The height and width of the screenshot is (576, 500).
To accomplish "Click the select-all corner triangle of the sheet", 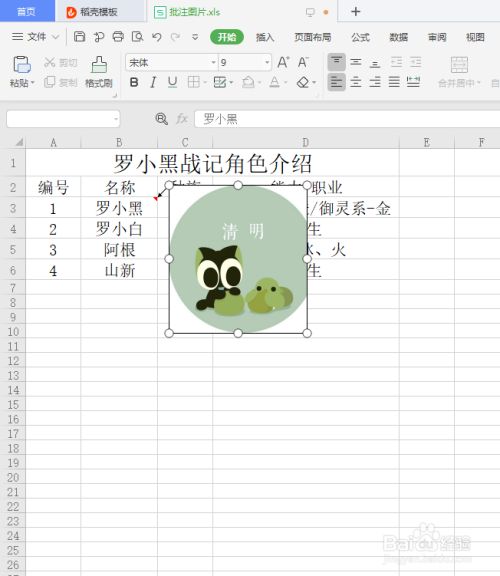I will (19, 142).
